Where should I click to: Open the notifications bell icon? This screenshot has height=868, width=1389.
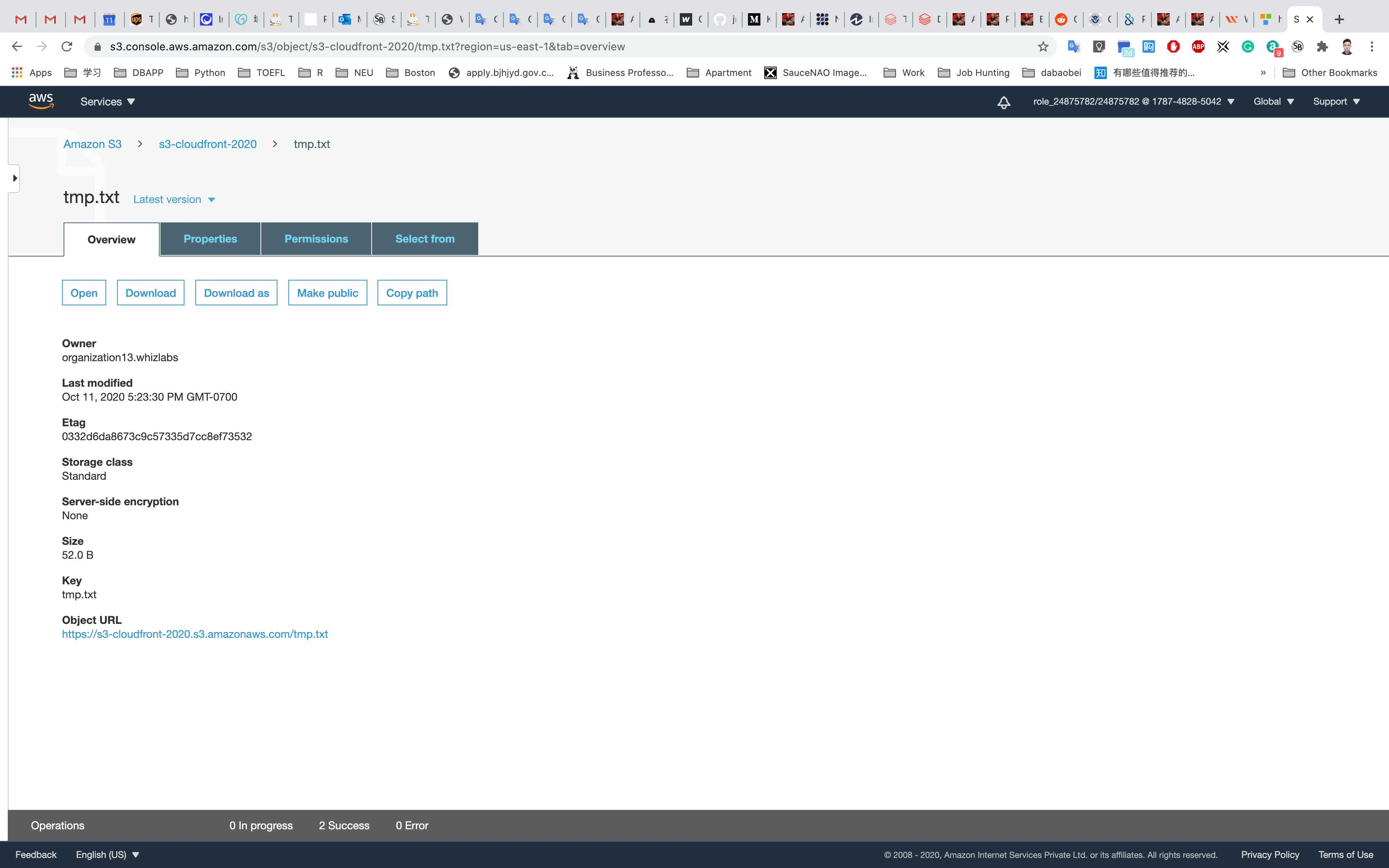[x=1003, y=102]
